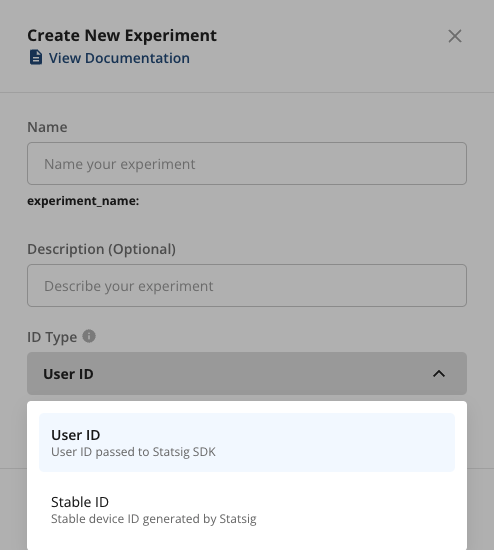Open the View Documentation link
494x550 pixels.
click(119, 58)
